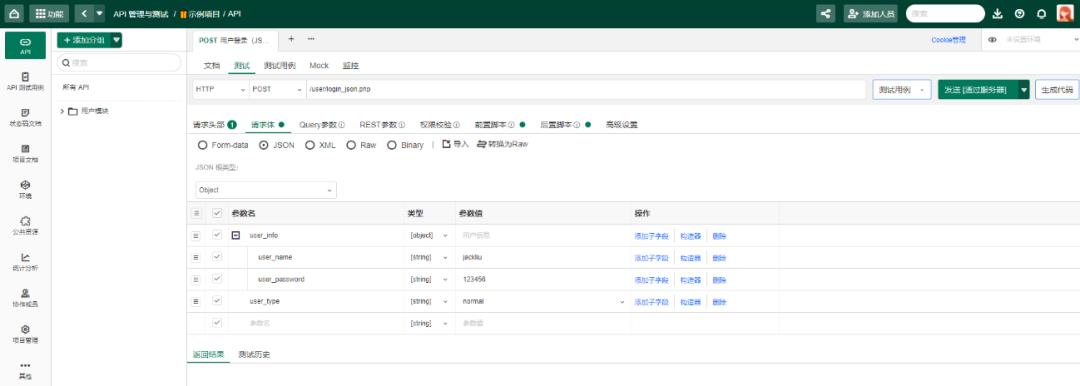Image resolution: width=1080 pixels, height=386 pixels.
Task: Open the HTTP protocol dropdown
Action: (x=220, y=90)
